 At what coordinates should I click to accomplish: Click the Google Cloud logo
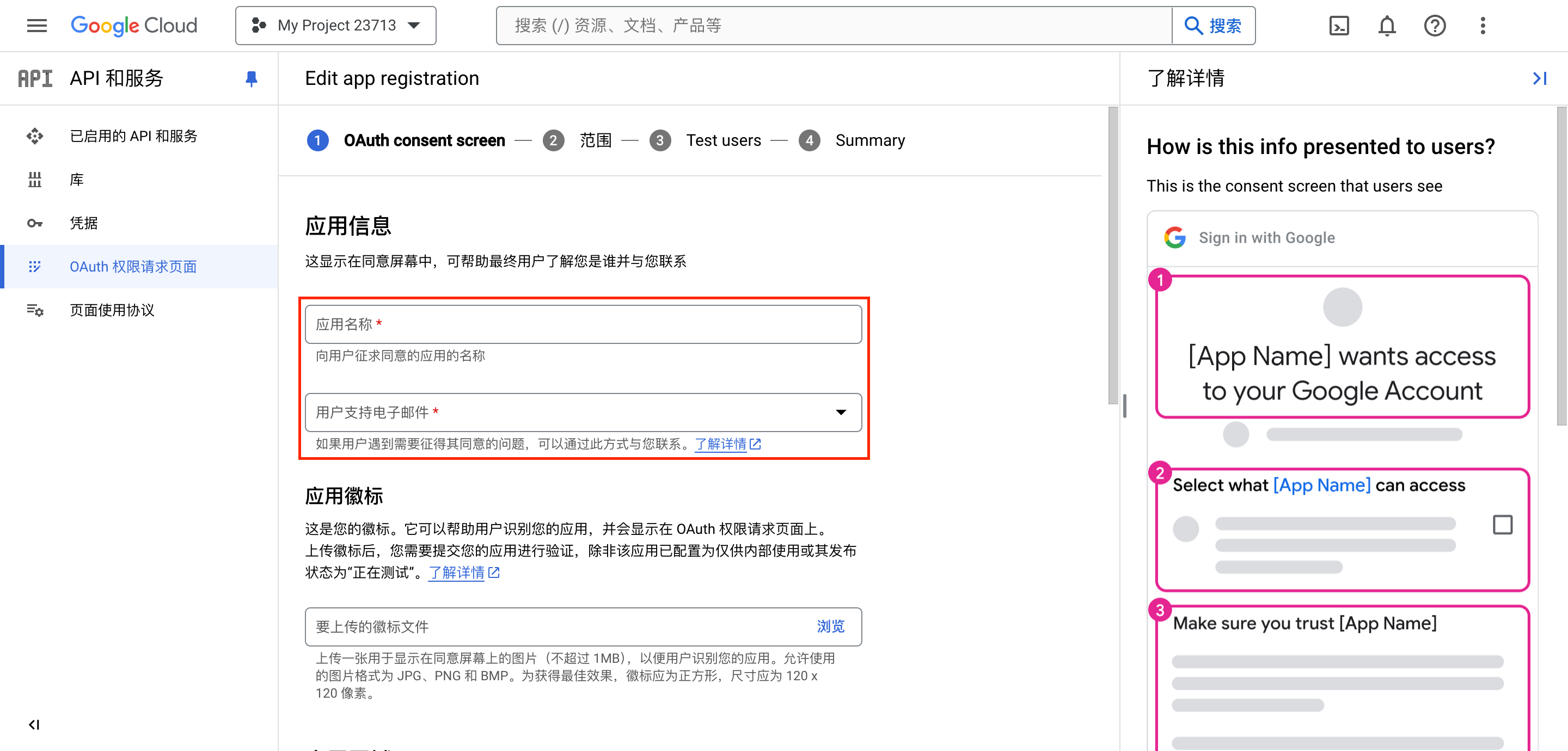pos(134,26)
